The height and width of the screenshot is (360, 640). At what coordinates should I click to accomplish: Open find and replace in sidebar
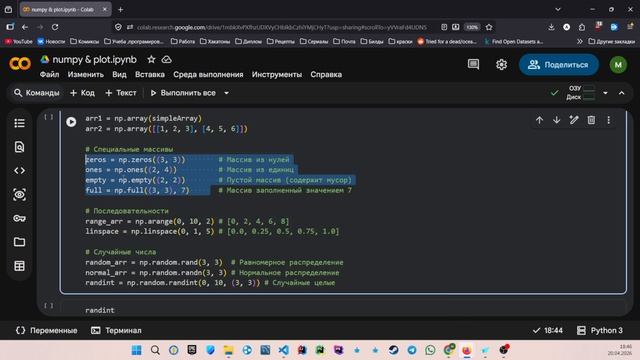pyautogui.click(x=19, y=147)
